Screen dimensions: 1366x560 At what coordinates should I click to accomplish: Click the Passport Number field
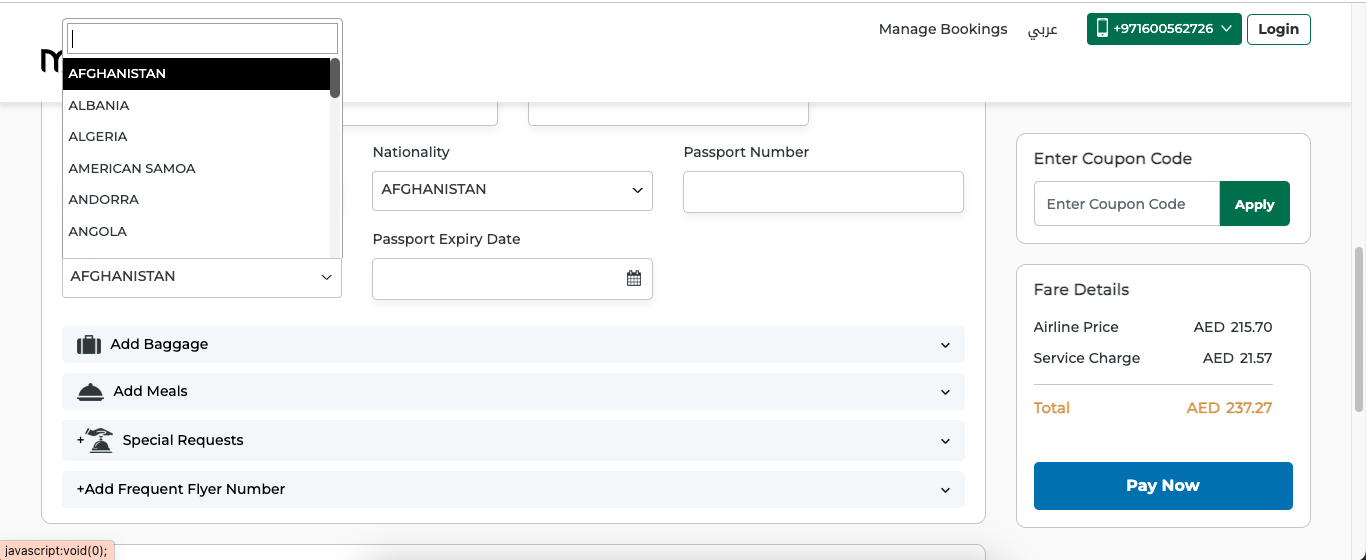tap(823, 192)
